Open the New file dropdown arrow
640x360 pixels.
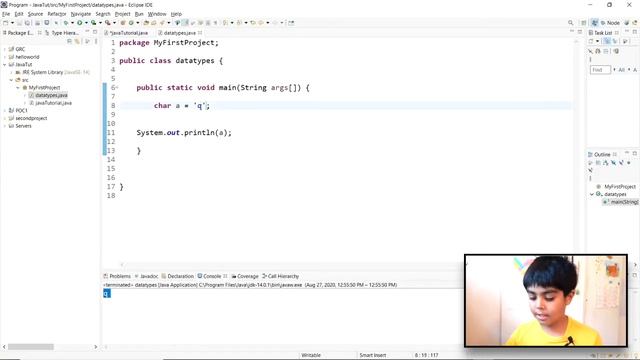(x=12, y=23)
